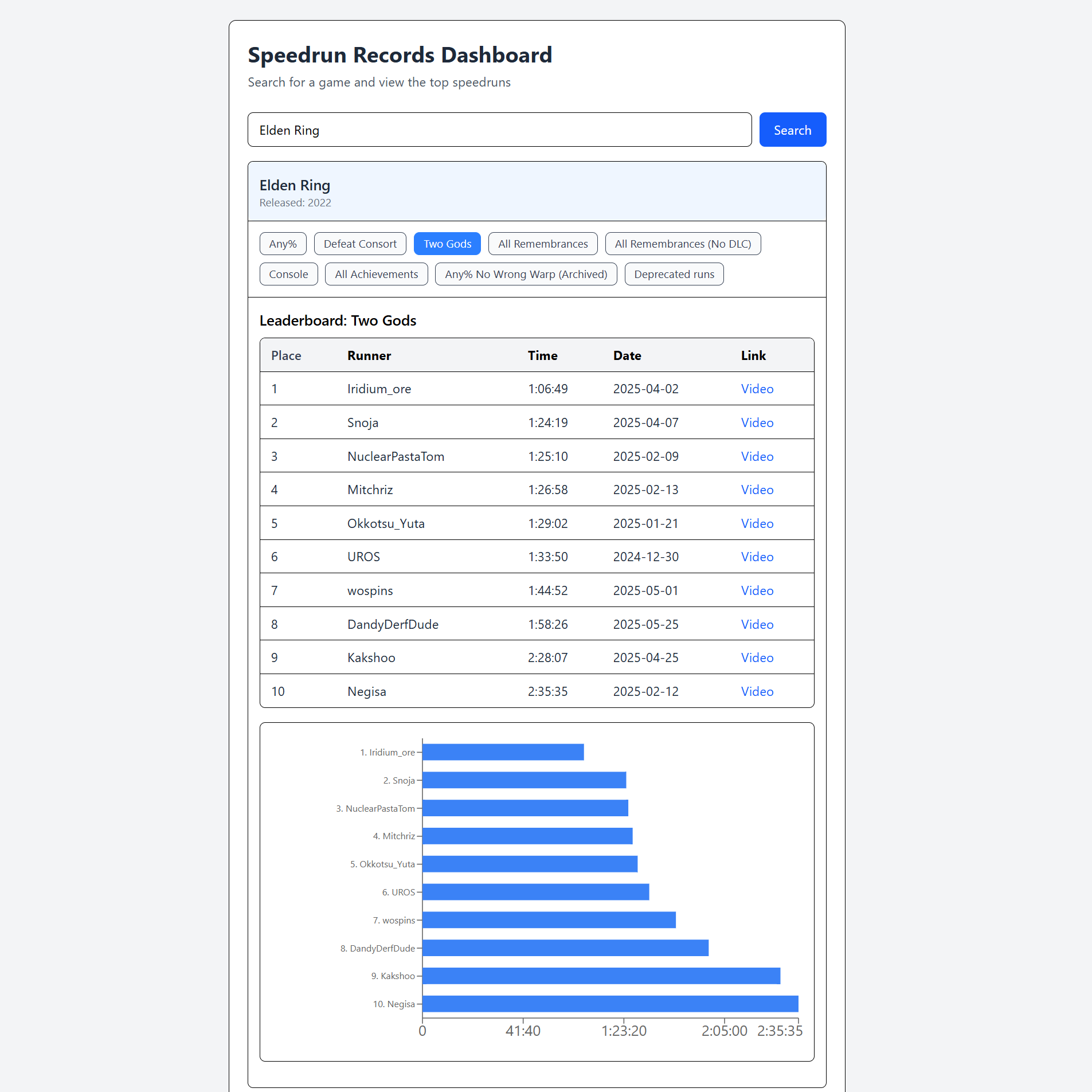Image resolution: width=1092 pixels, height=1092 pixels.
Task: Click the UROS bar in the chart
Action: (x=536, y=892)
